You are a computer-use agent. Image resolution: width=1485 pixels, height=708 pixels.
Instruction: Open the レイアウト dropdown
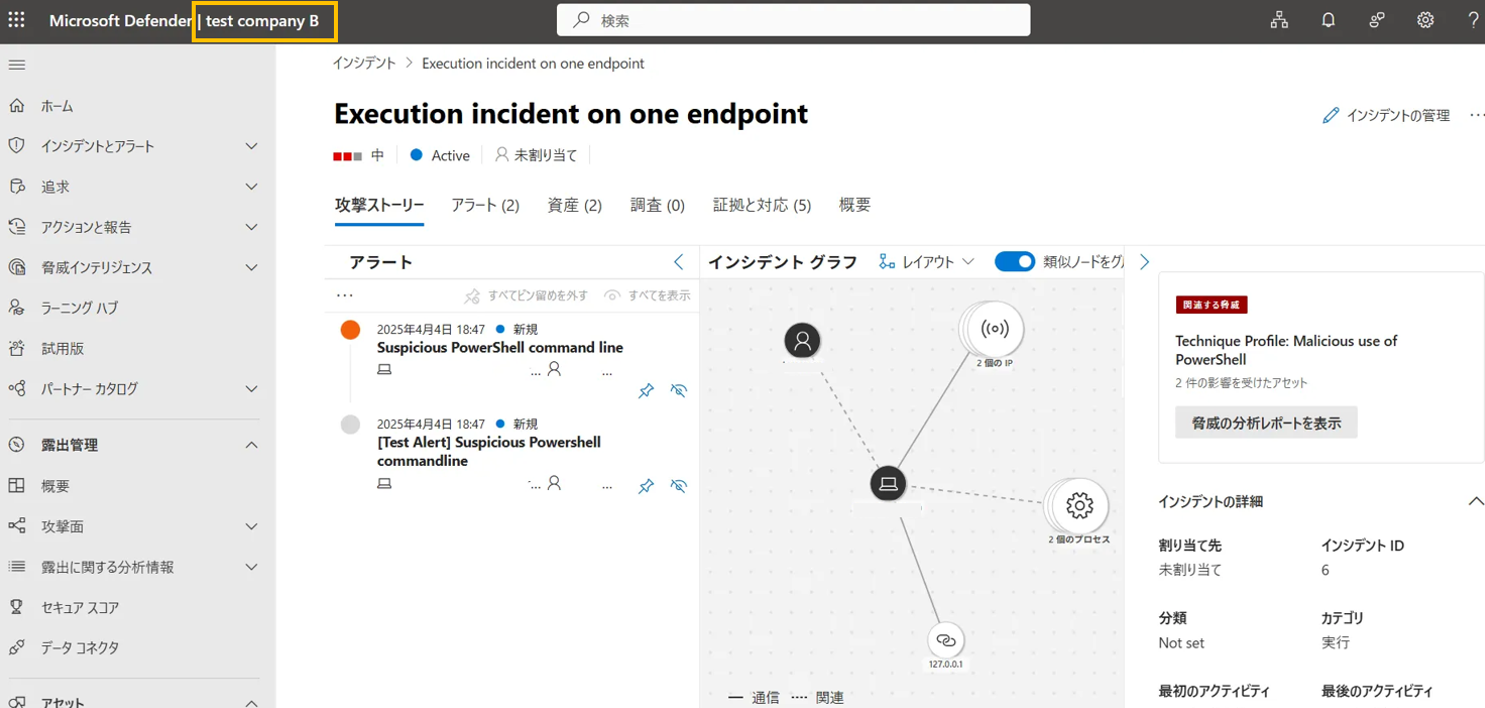(x=926, y=262)
